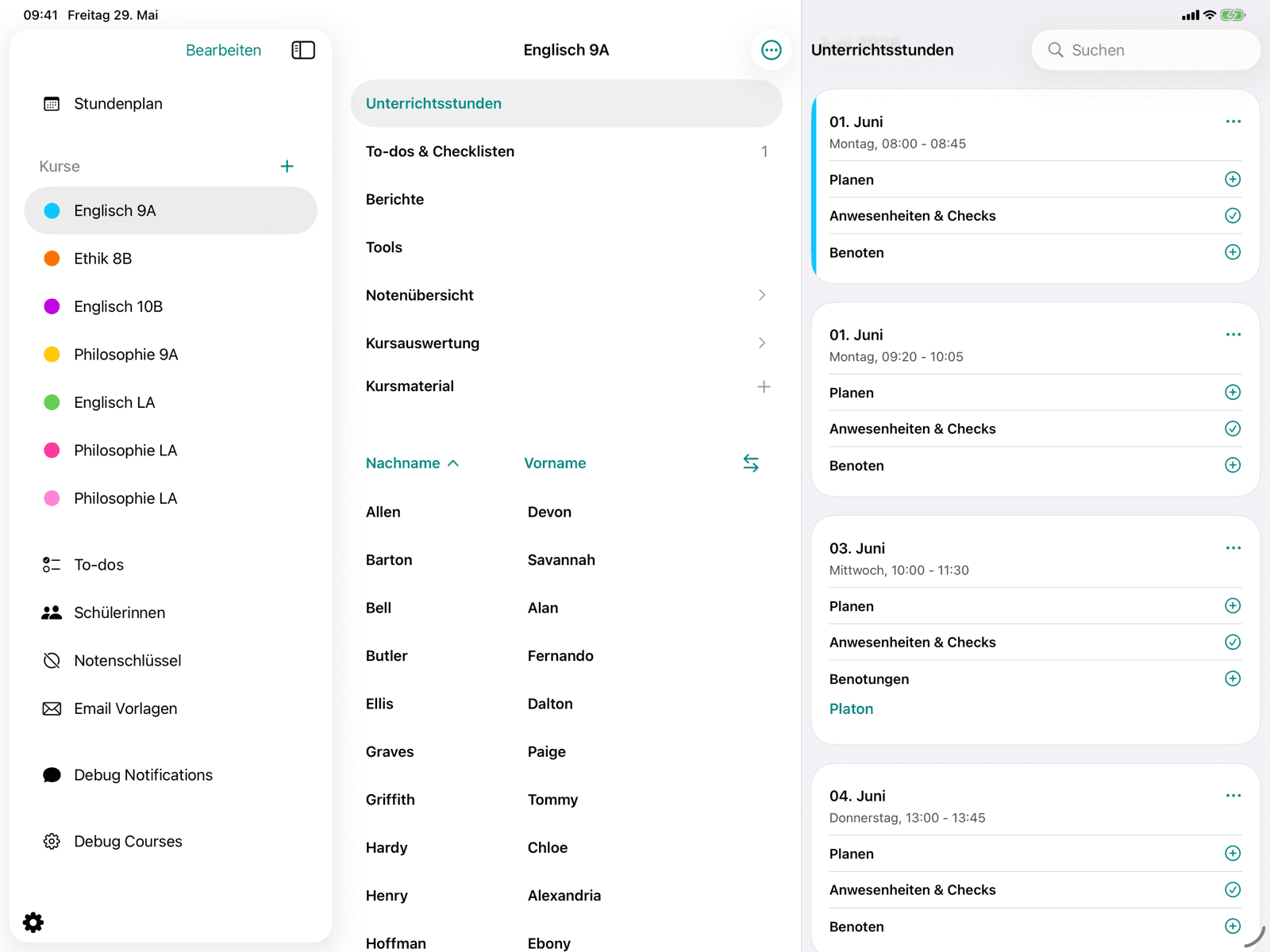Open the settings gear at bottom left

33,922
